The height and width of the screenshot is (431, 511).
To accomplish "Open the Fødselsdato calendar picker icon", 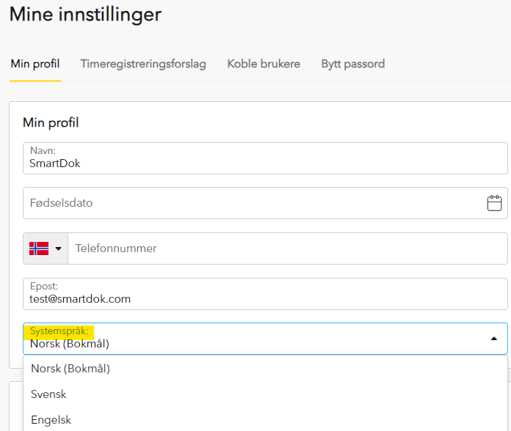I will pyautogui.click(x=494, y=203).
